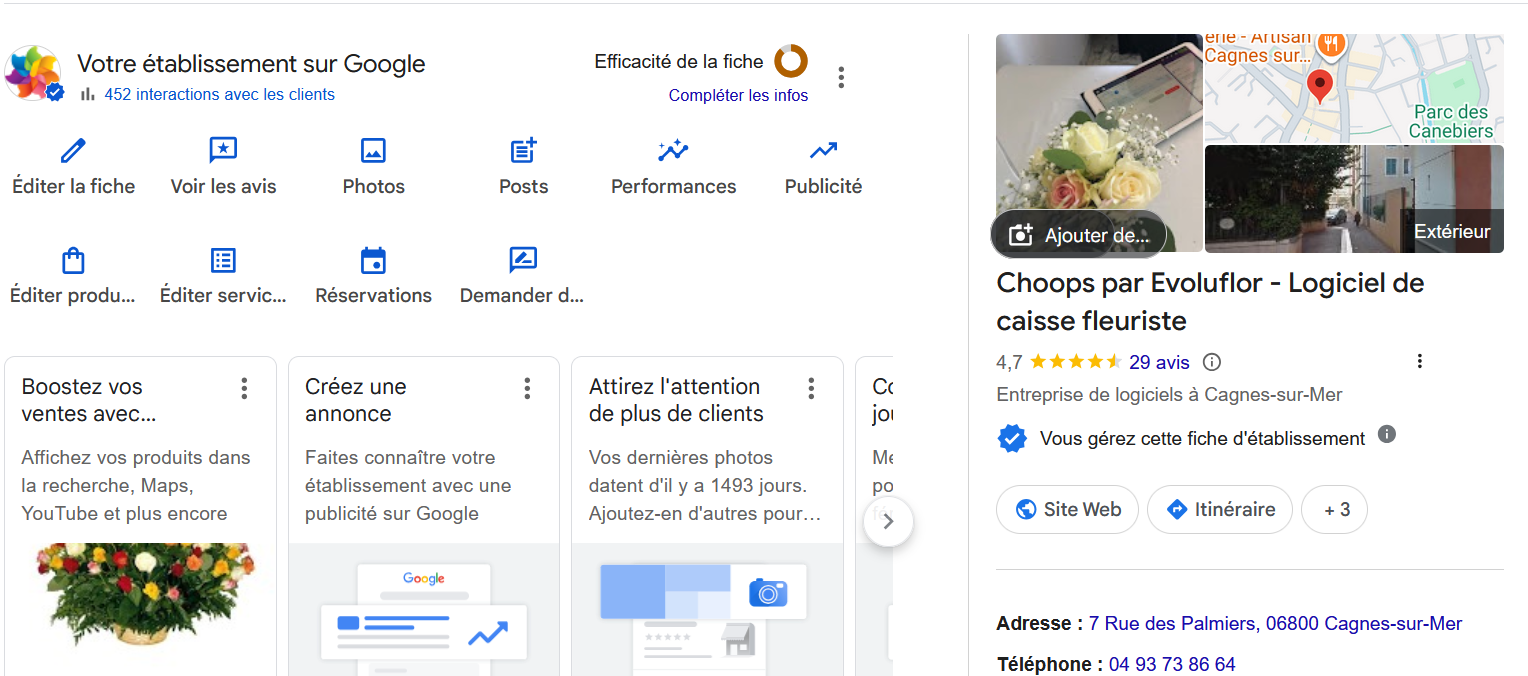Click the Itinéraire button

(1220, 509)
